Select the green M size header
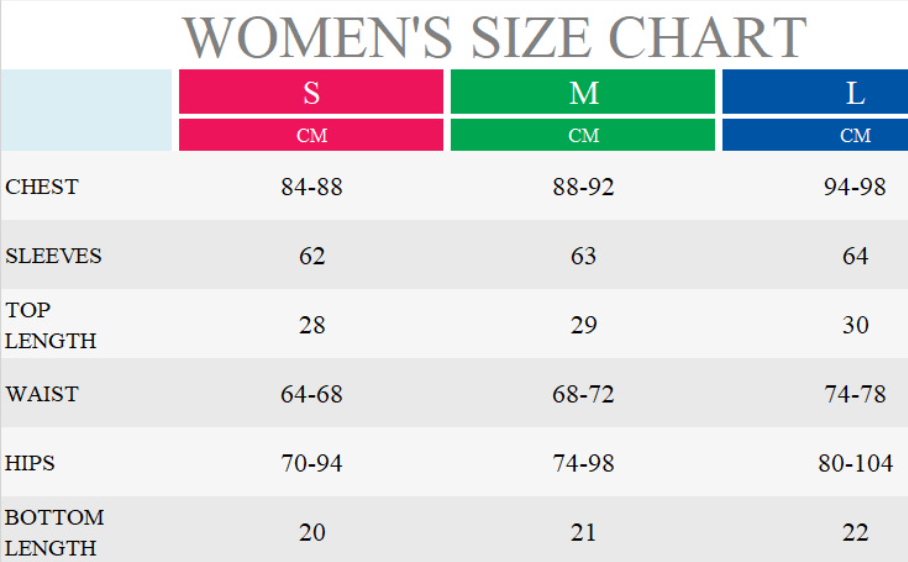Viewport: 908px width, 562px height. [583, 93]
